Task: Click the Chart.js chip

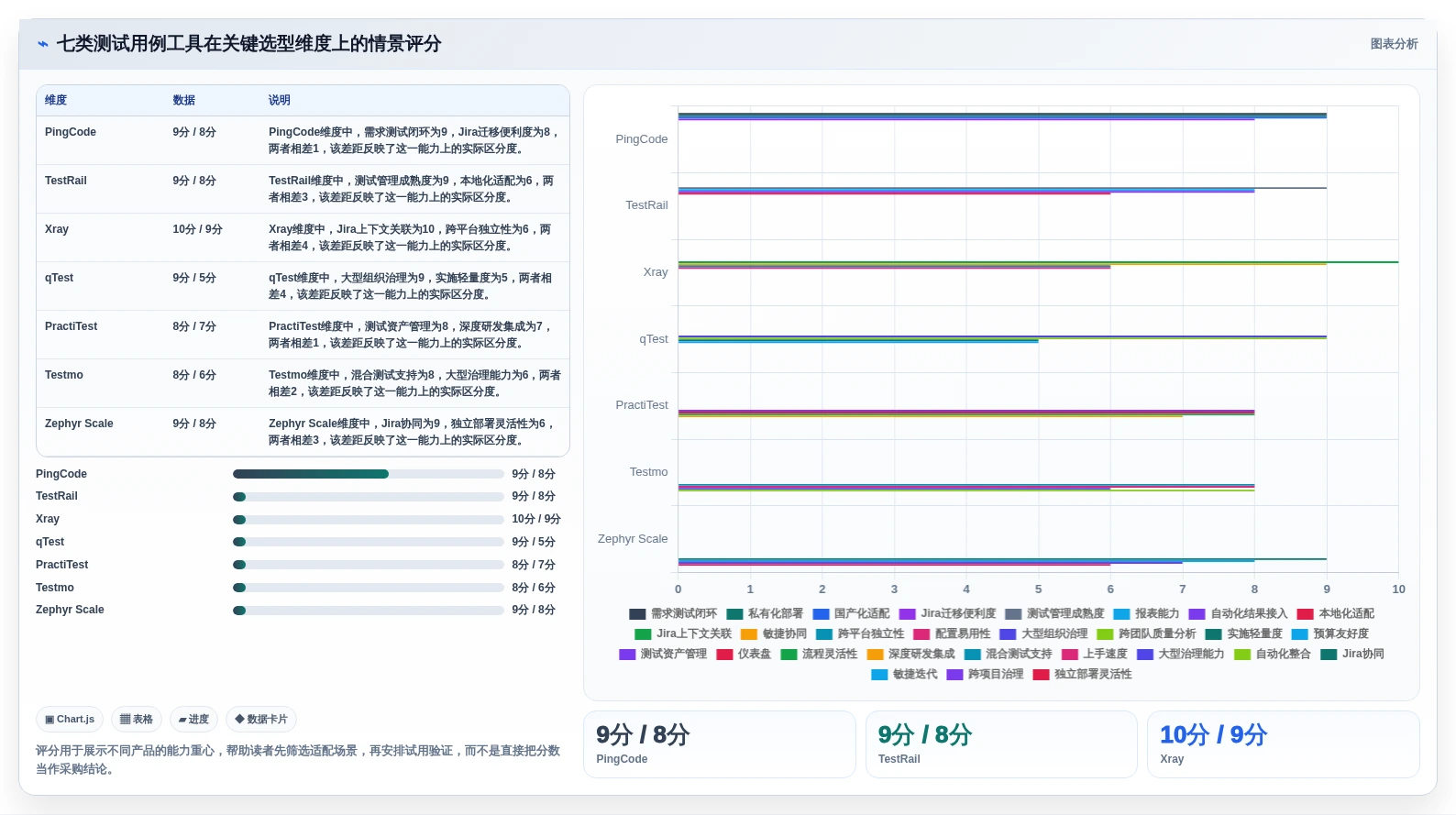Action: click(70, 720)
